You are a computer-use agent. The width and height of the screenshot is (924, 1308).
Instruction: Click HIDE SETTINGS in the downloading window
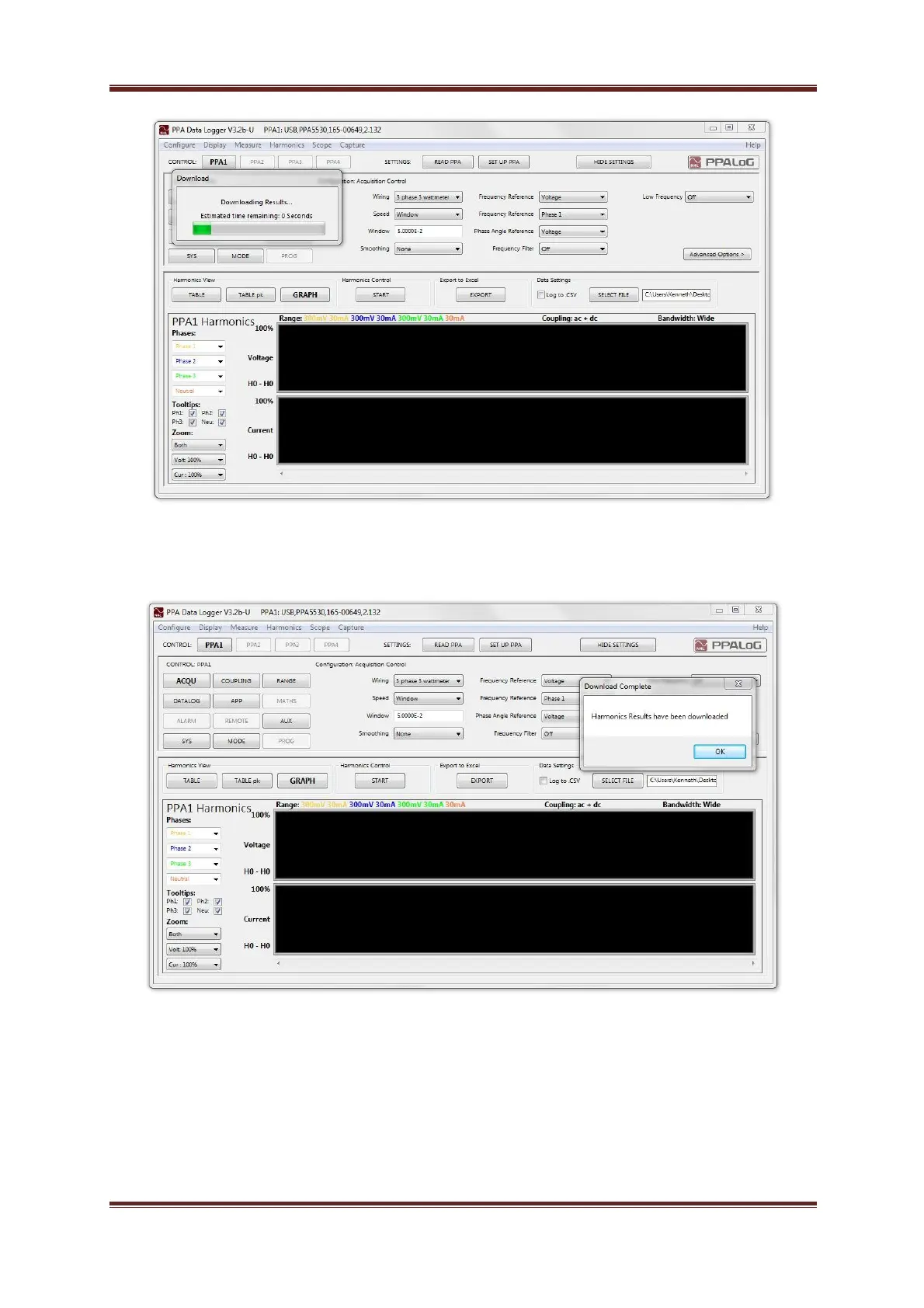point(613,162)
